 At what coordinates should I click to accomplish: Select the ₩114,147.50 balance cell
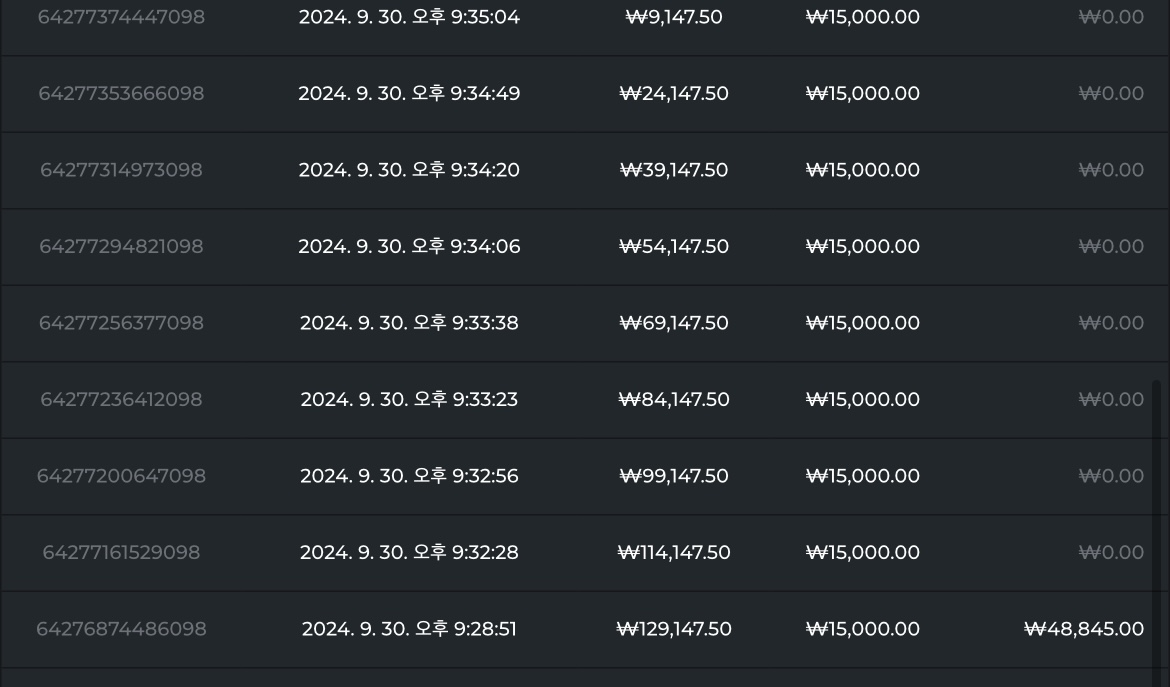click(x=674, y=553)
